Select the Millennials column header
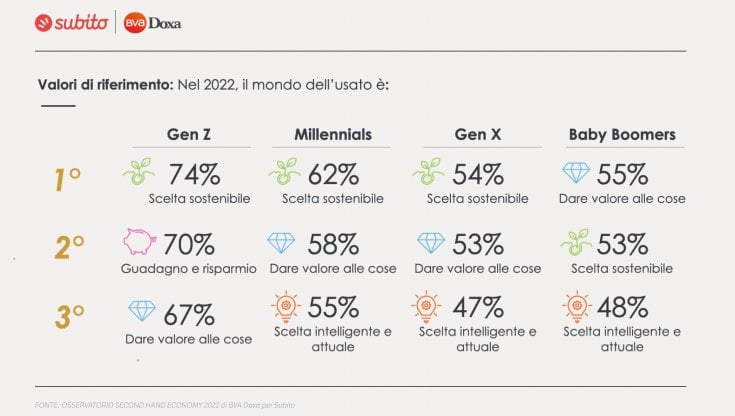The height and width of the screenshot is (416, 735). tap(333, 135)
